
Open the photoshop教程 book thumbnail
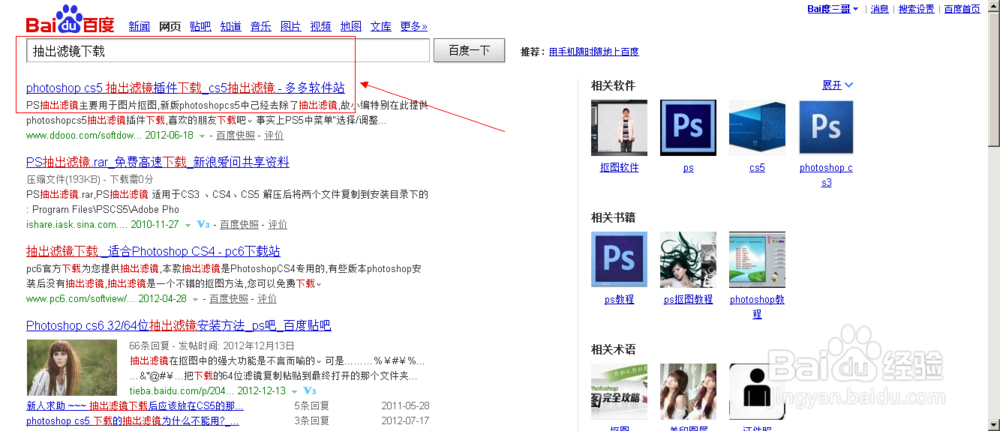tap(756, 259)
